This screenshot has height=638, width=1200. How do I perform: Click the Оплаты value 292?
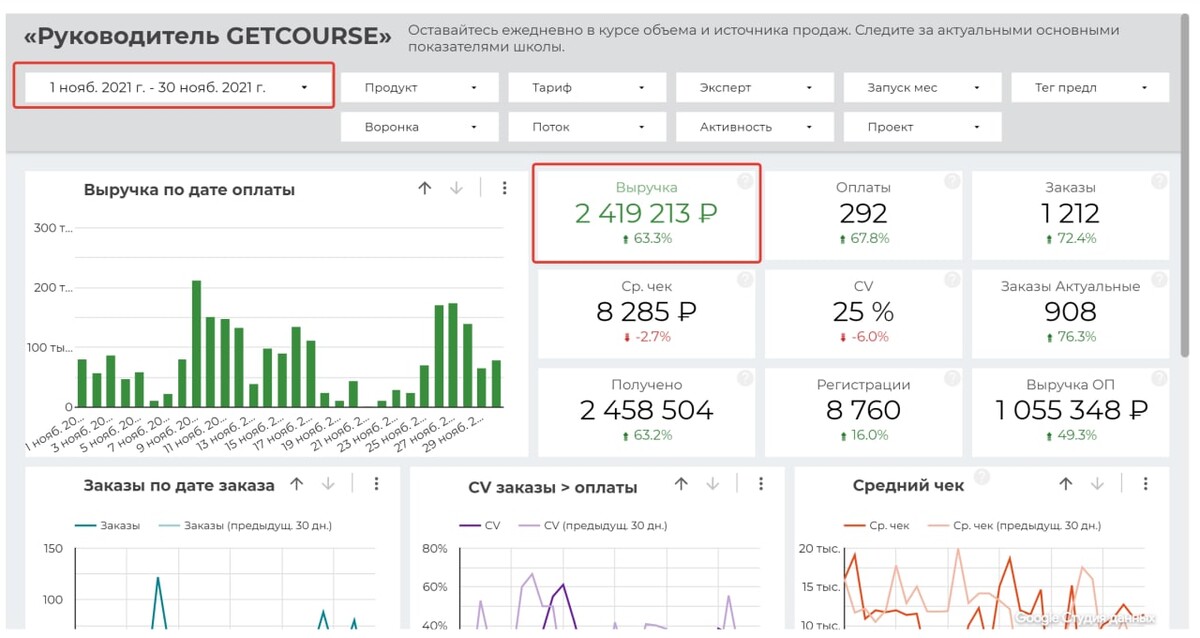863,213
